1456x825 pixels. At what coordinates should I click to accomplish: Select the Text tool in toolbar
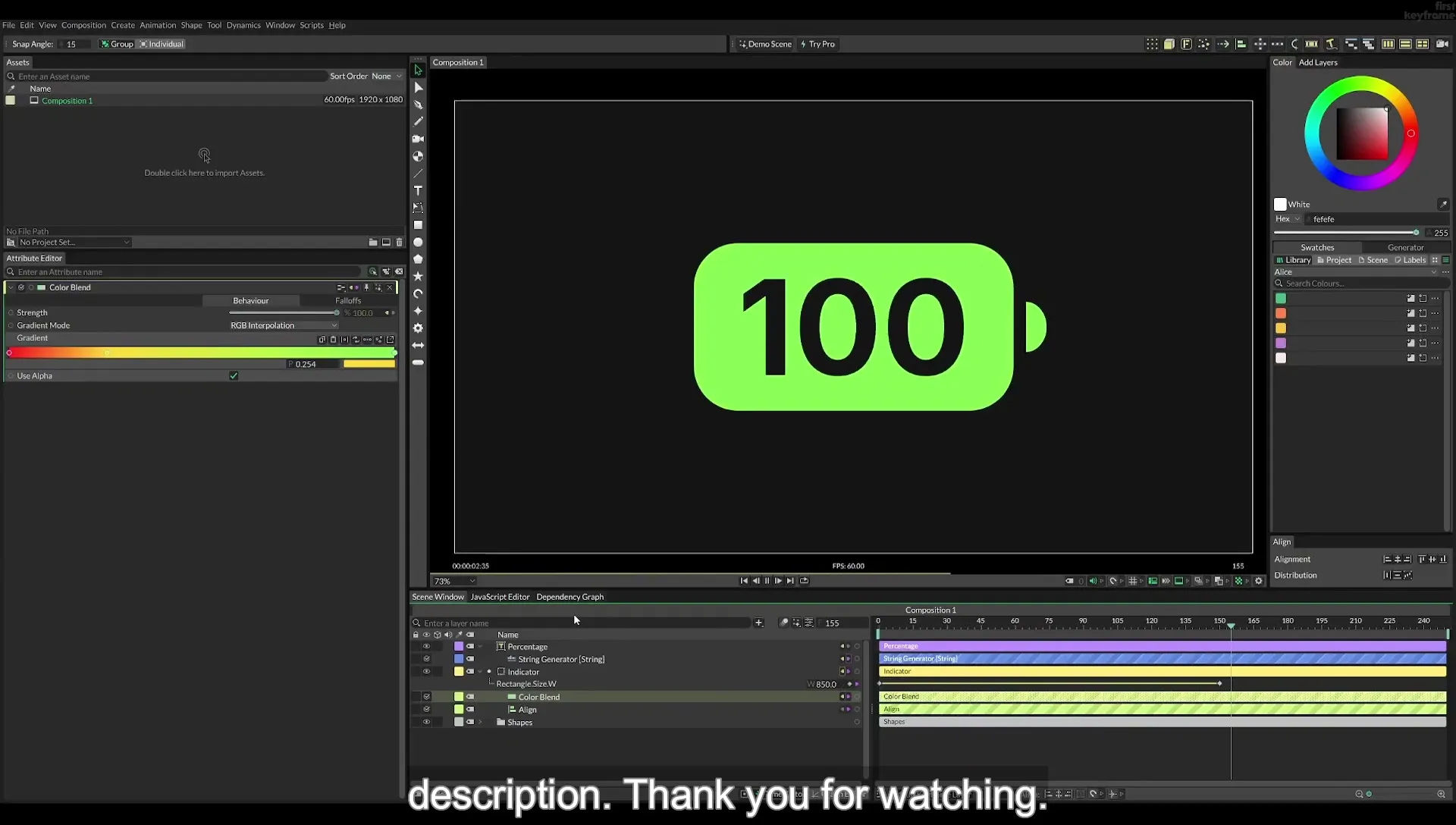tap(418, 190)
